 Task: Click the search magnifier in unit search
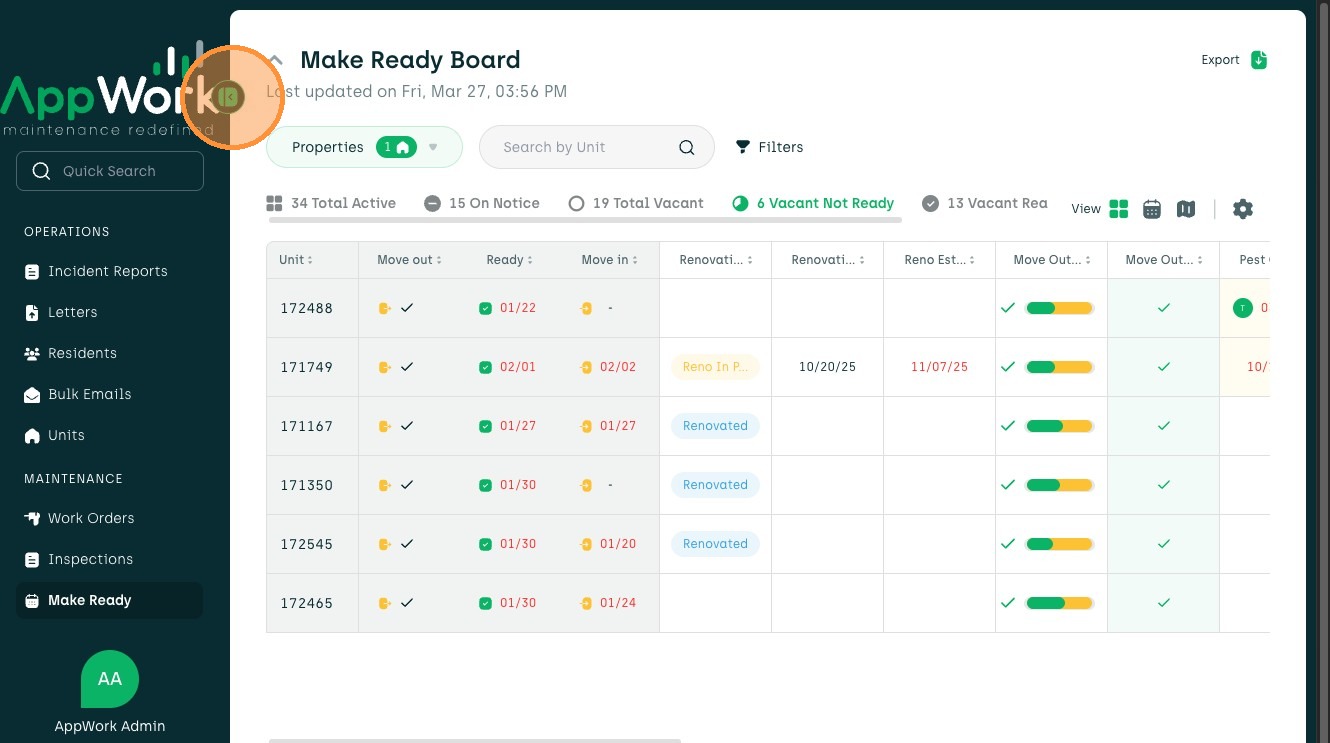pos(686,147)
